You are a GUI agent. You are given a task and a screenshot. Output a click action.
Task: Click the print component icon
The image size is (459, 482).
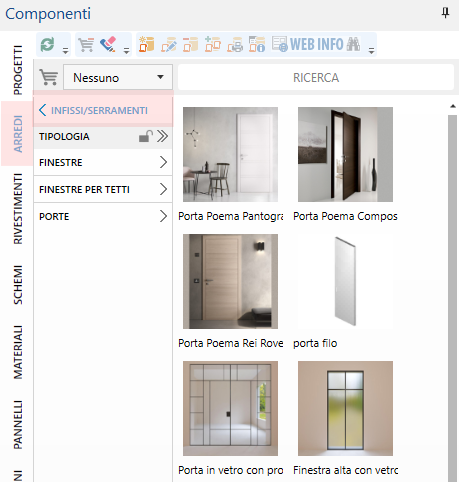tap(235, 45)
